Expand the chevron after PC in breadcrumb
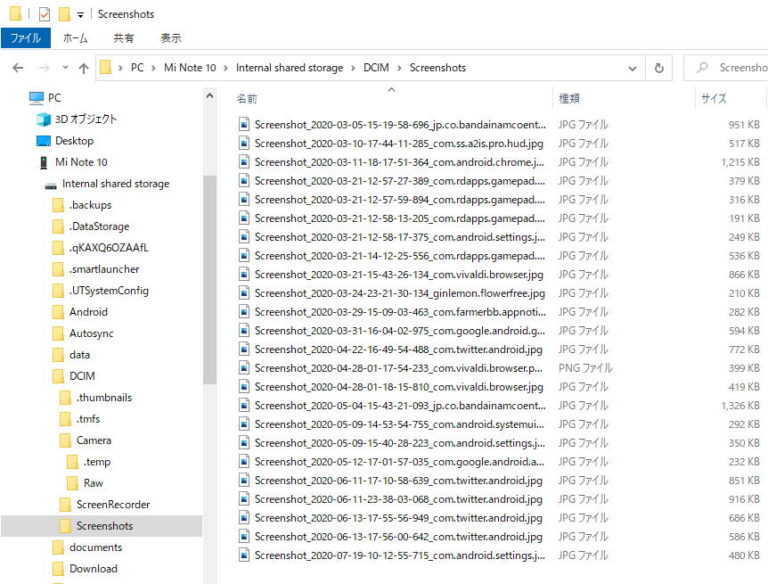The height and width of the screenshot is (584, 768). [x=153, y=68]
